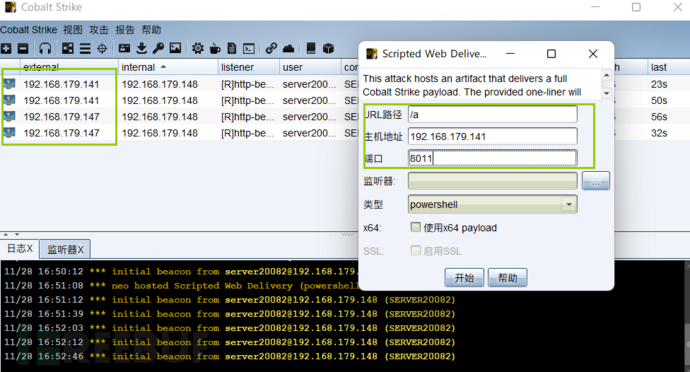The image size is (690, 372).
Task: Open credentials via ID card icon
Action: 125,48
